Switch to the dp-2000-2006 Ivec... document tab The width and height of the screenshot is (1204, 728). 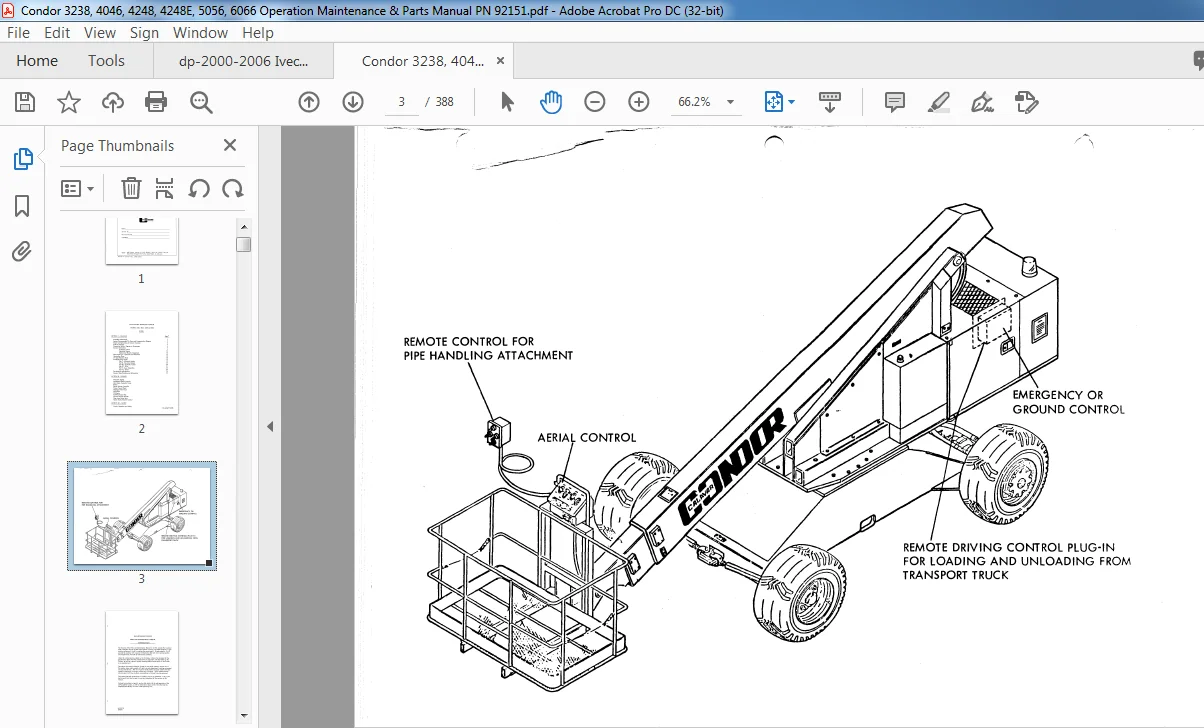click(243, 61)
